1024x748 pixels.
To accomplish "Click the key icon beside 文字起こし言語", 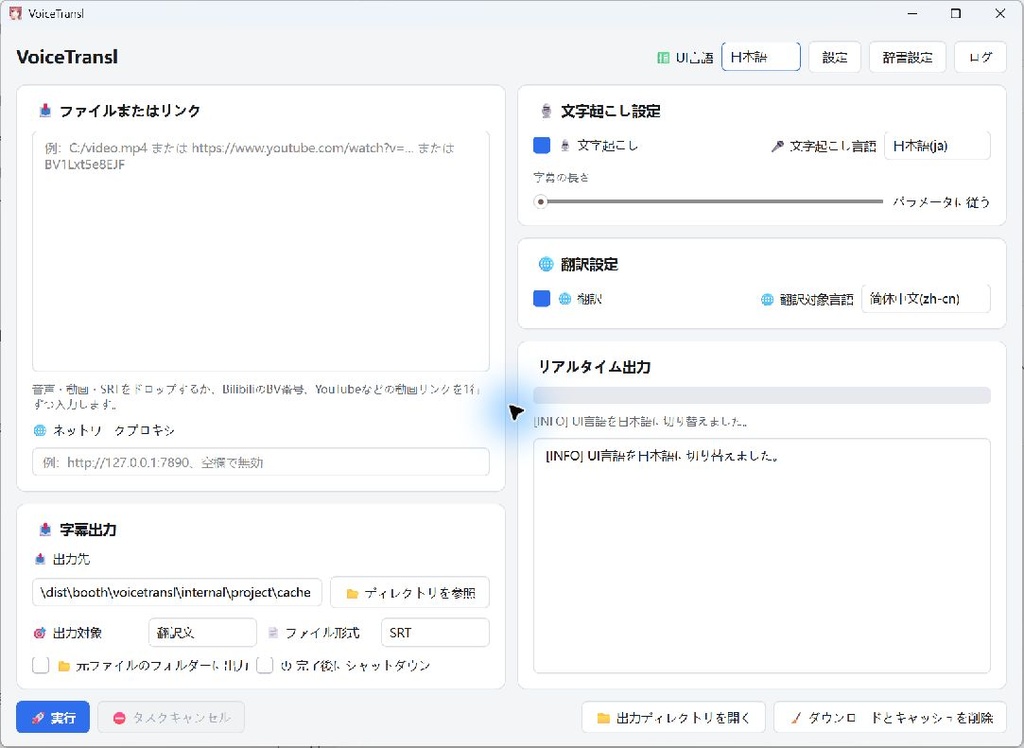I will pos(777,146).
